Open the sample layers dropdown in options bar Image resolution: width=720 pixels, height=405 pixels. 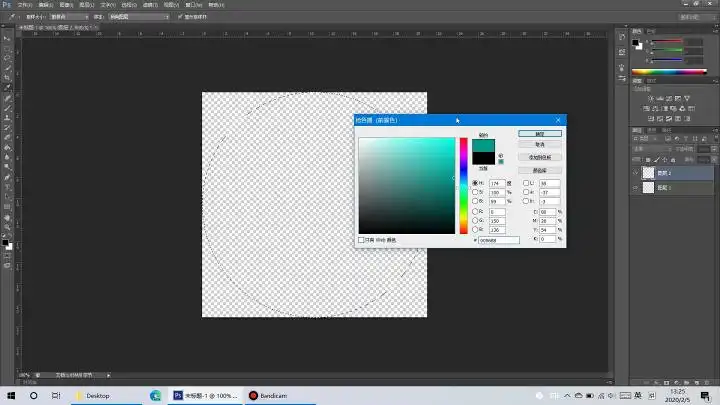(138, 17)
